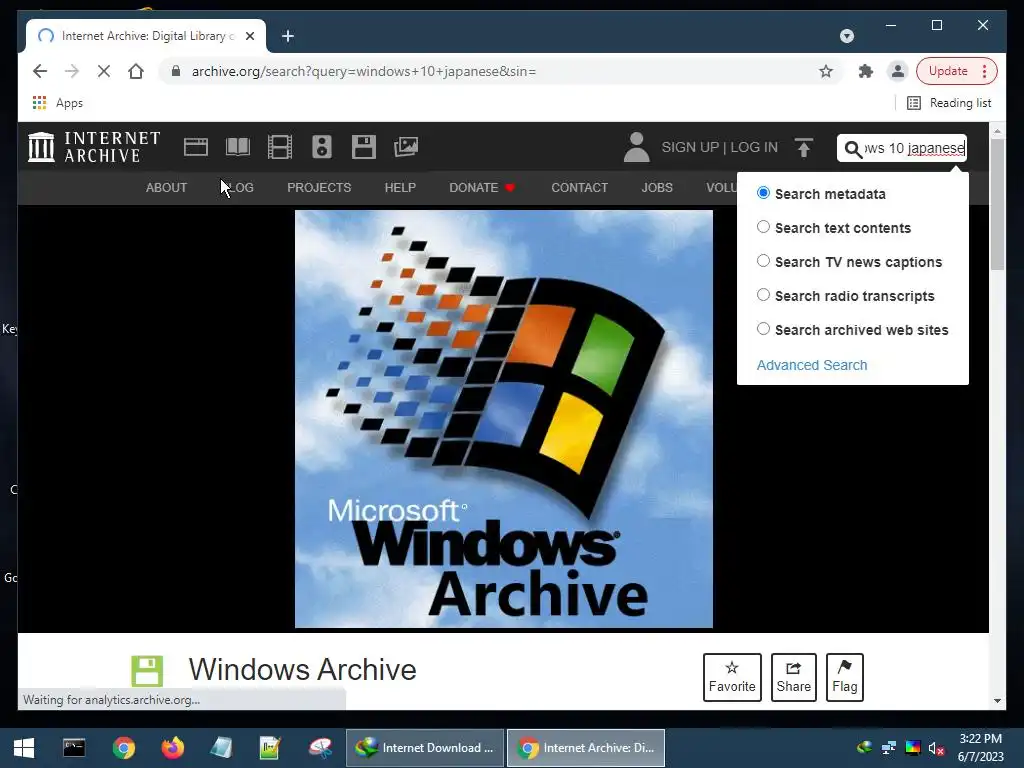The height and width of the screenshot is (768, 1024).
Task: Open the HELP menu item
Action: tap(400, 187)
